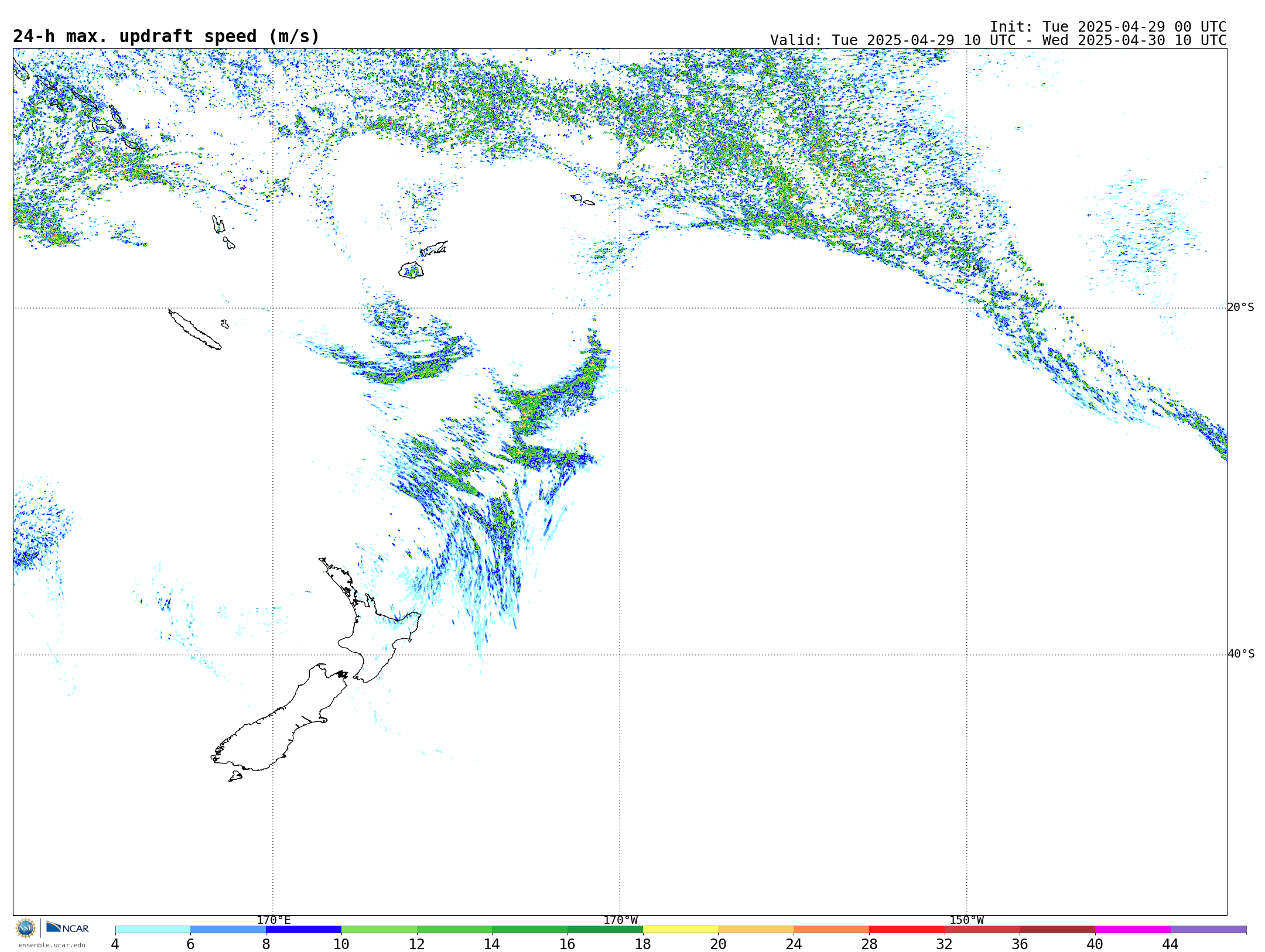The image size is (1265, 952).
Task: Click the colorbar tick label 36
Action: [x=1020, y=944]
